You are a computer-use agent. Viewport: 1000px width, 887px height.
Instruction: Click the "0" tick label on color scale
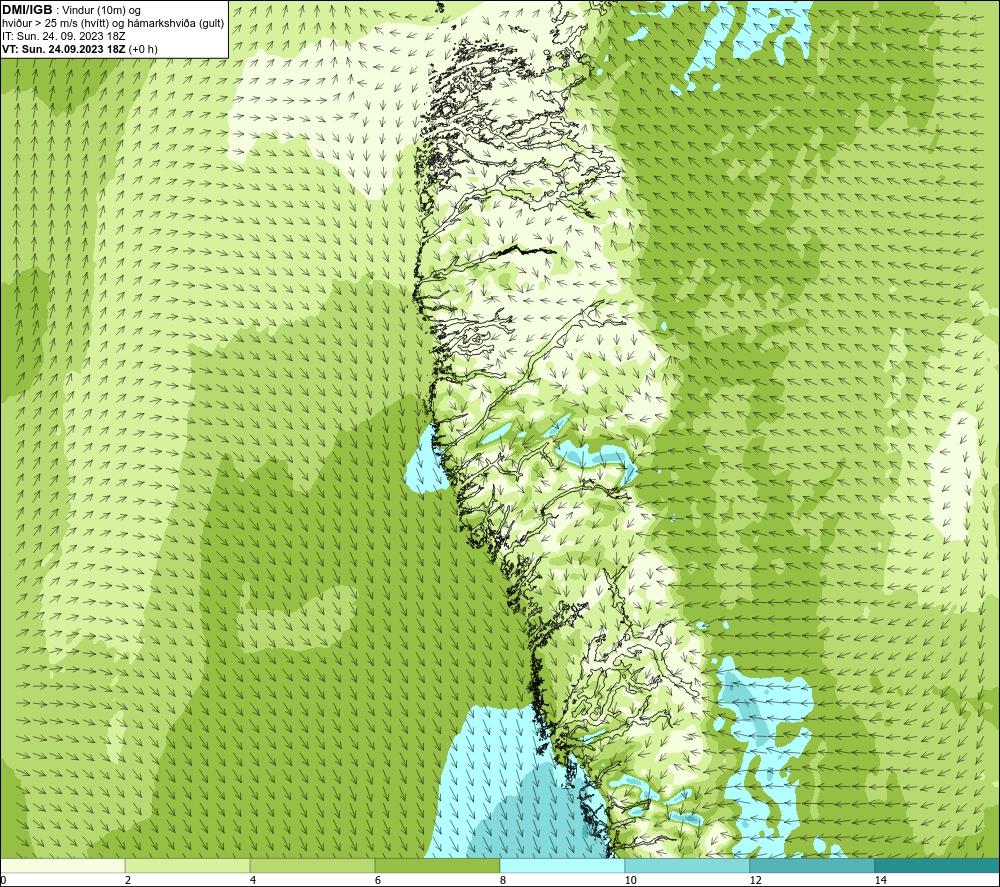[x=3, y=880]
